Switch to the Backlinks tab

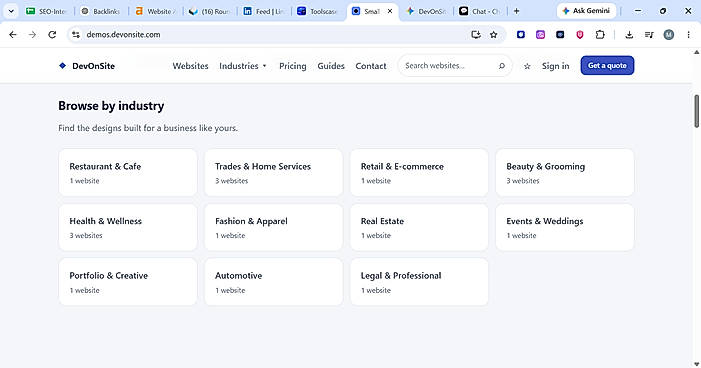click(101, 11)
